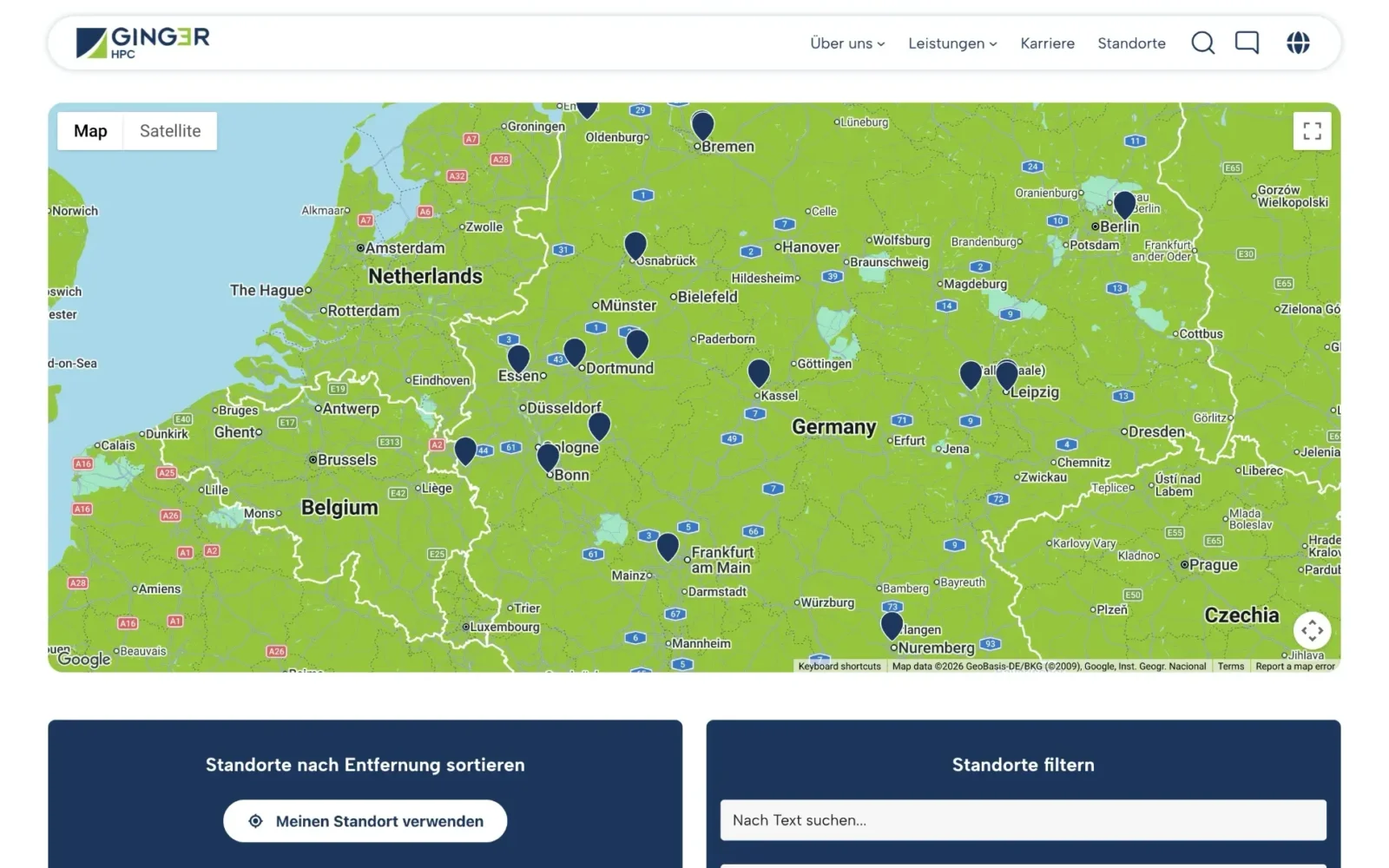
Task: Open Keyboard shortcuts on map
Action: [x=839, y=667]
